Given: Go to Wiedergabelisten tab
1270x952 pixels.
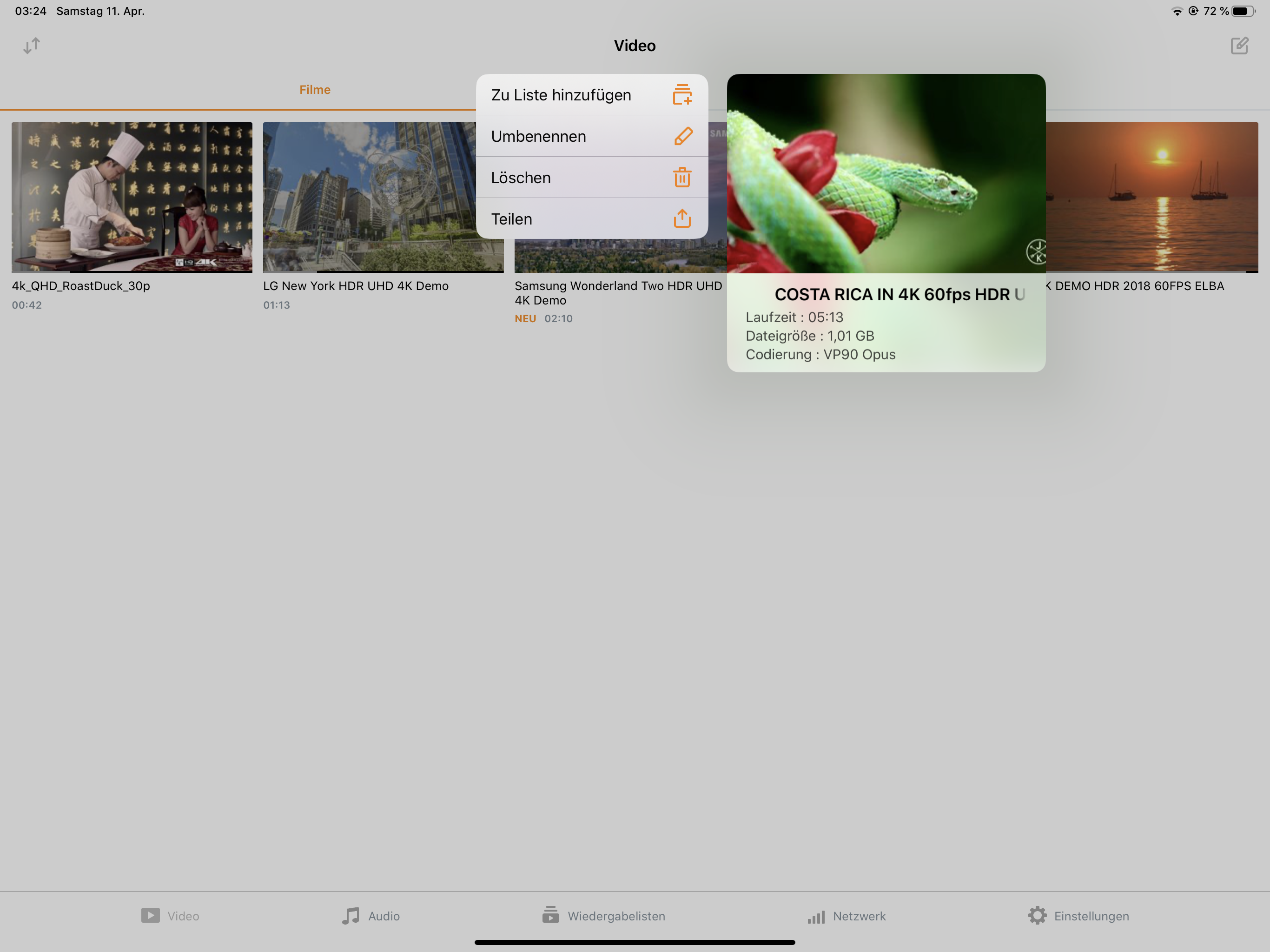Looking at the screenshot, I should pos(603,915).
